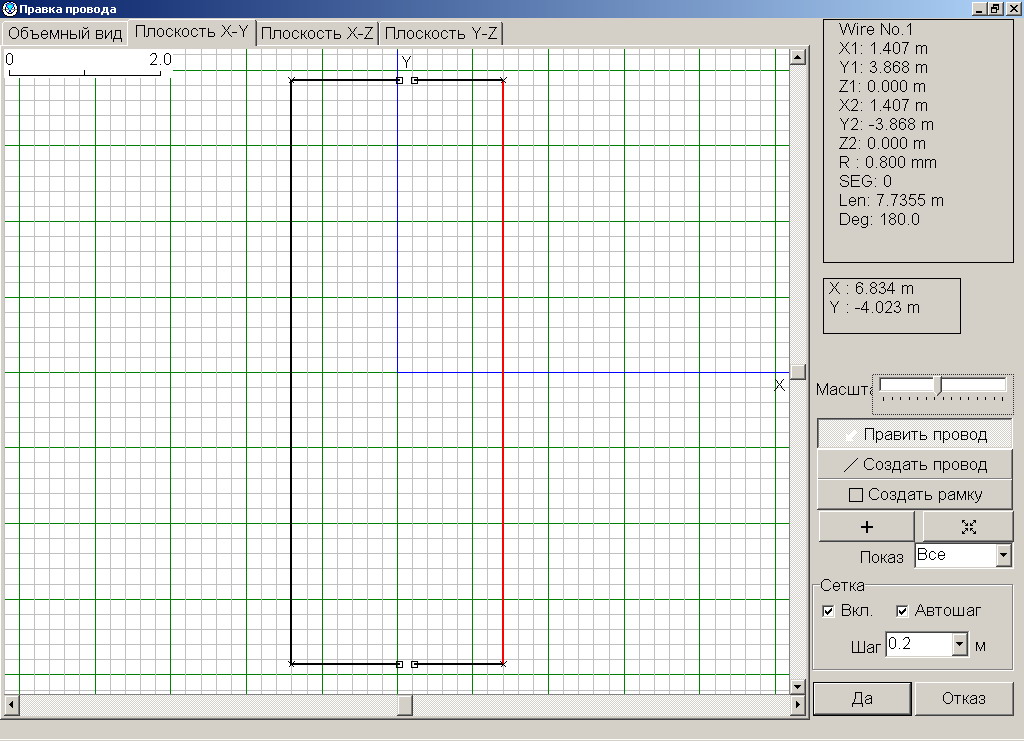Click the horizontal scrollbar left arrow
1024x741 pixels.
coord(11,706)
